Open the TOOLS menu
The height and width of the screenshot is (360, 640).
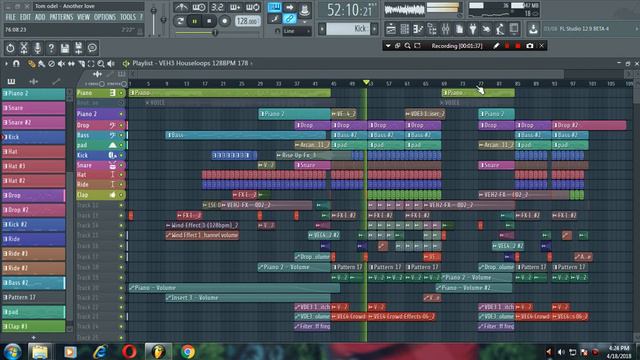coord(128,17)
